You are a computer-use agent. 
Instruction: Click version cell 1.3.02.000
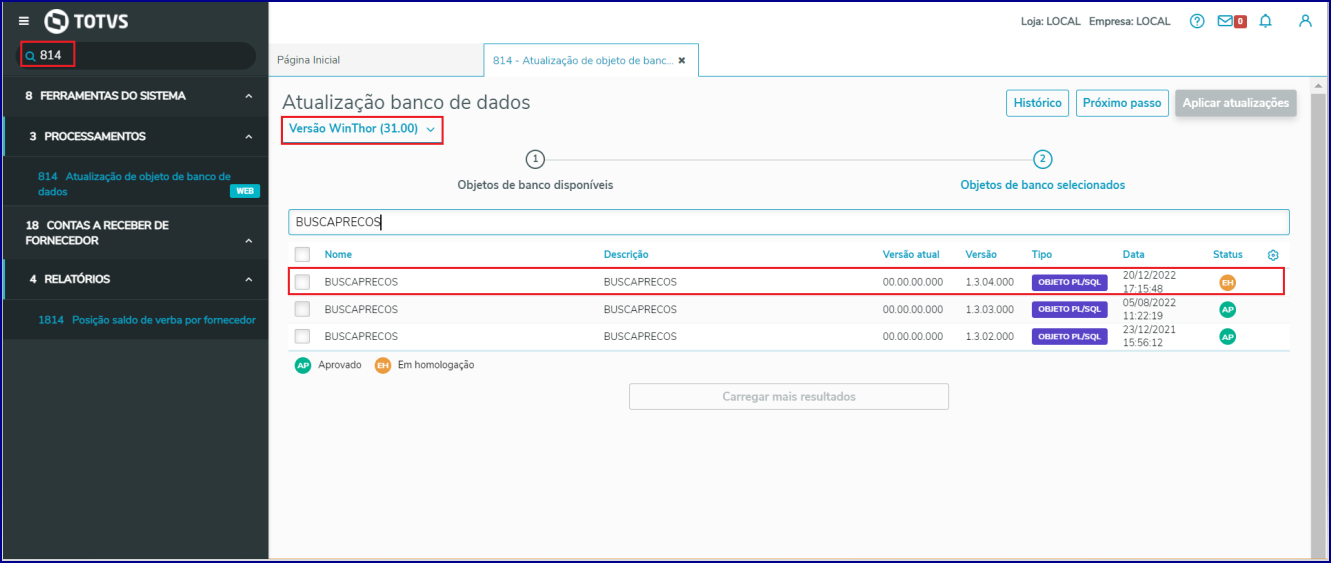click(x=990, y=337)
